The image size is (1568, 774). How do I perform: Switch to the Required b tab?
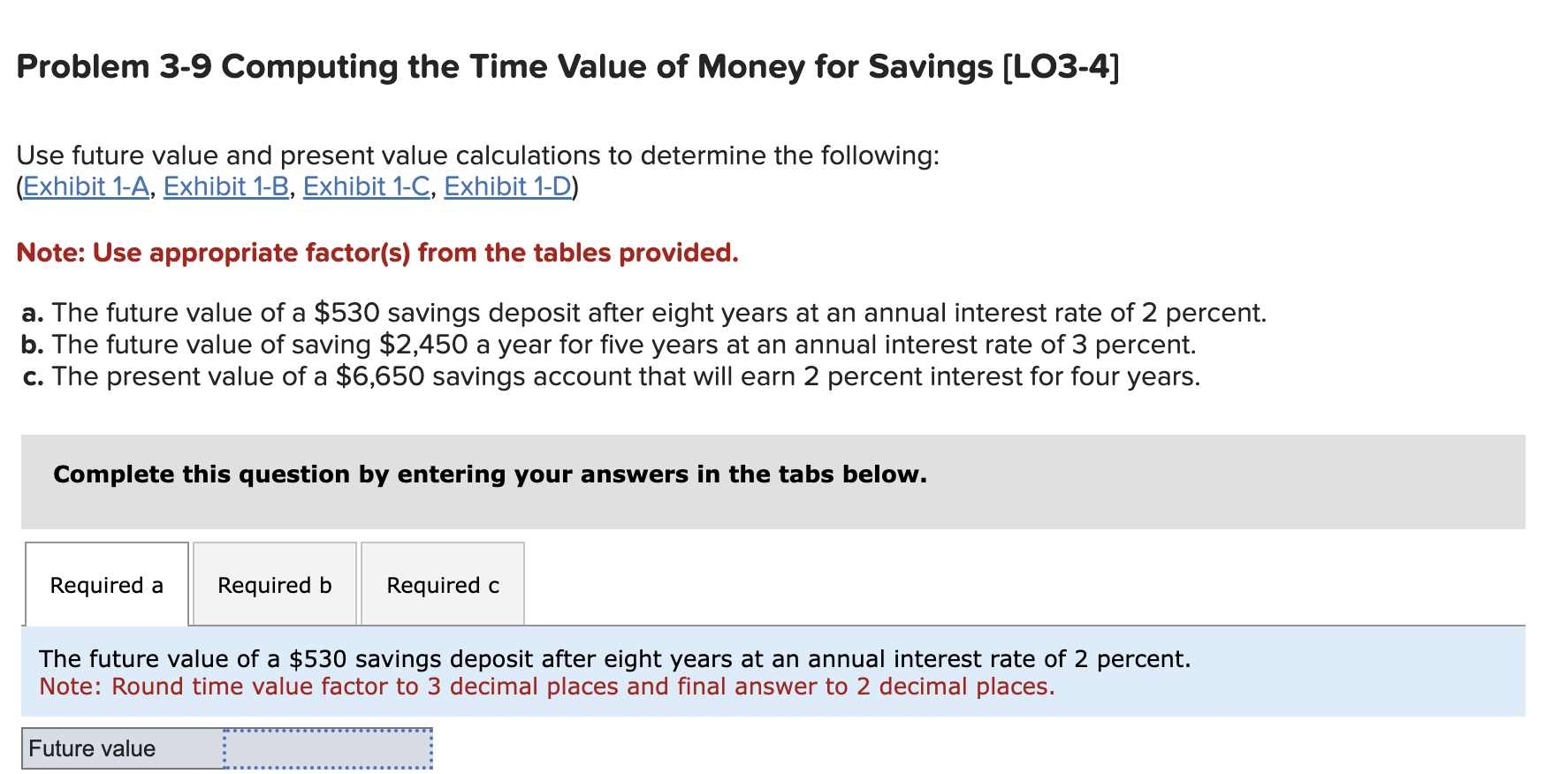[x=274, y=584]
